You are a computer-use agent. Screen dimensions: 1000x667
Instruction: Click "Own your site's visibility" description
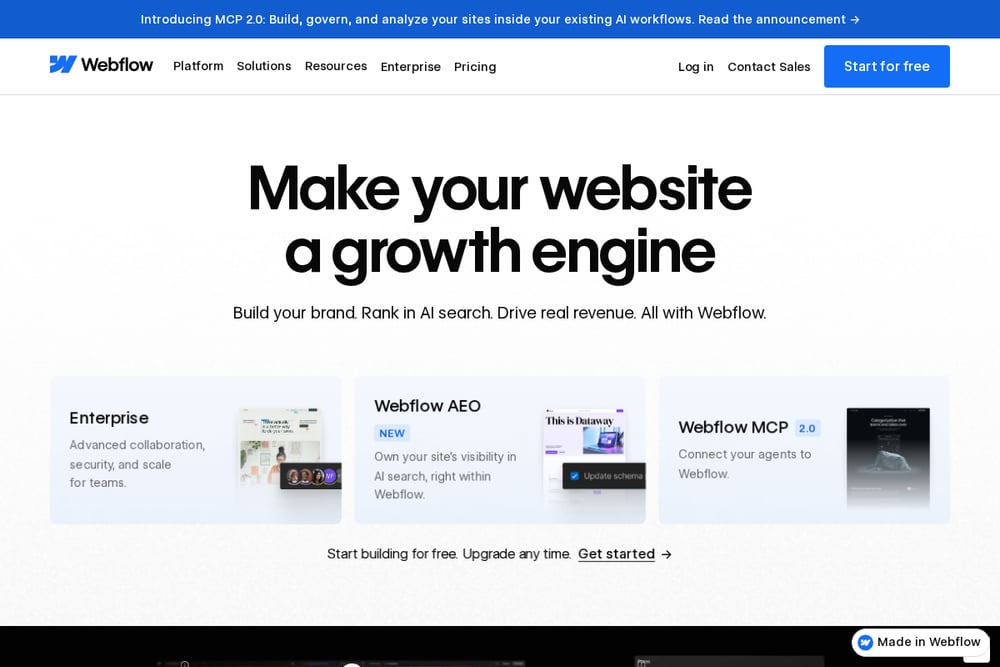tap(445, 475)
